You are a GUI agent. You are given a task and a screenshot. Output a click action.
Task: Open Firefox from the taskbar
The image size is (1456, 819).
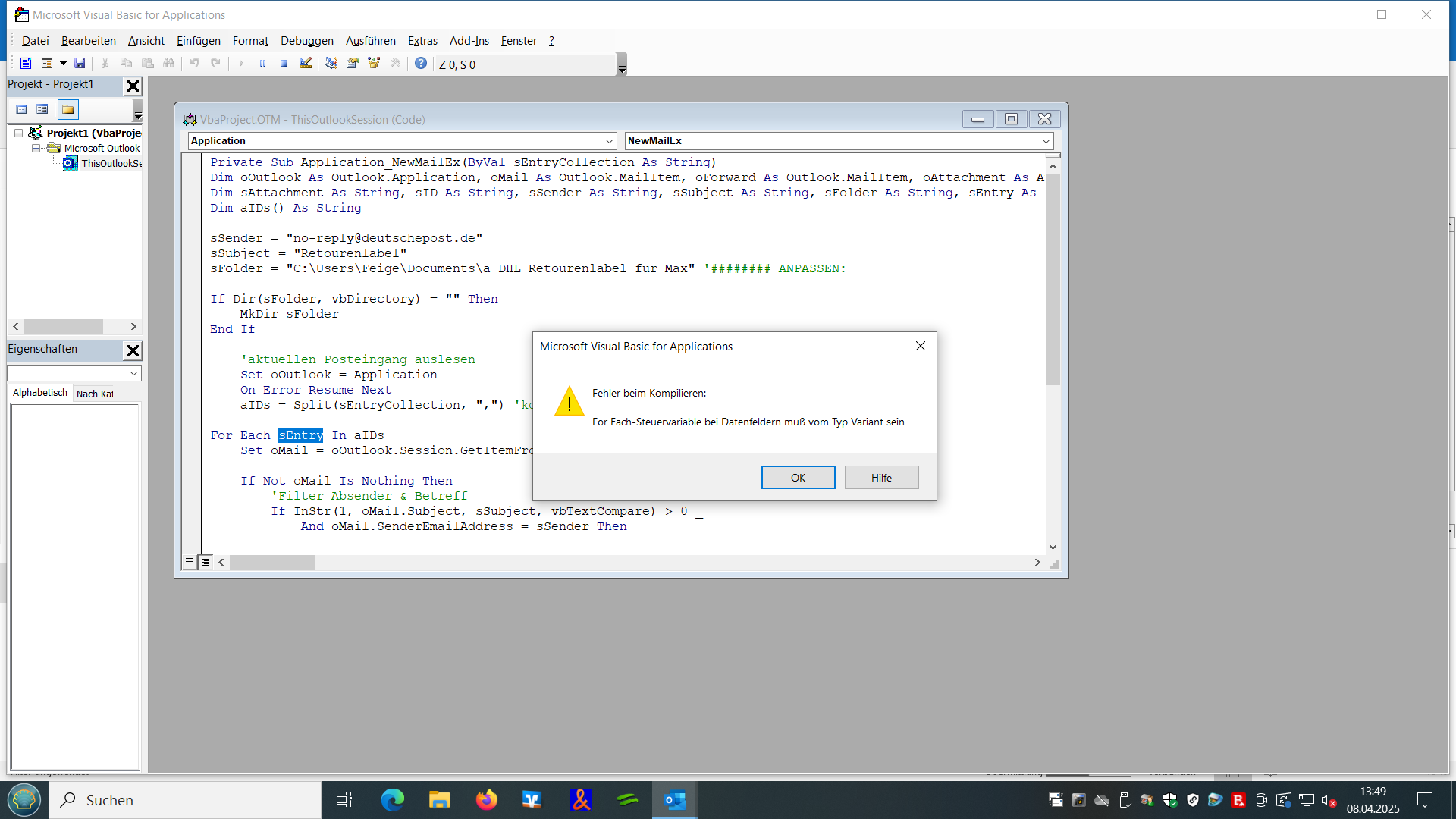[x=486, y=800]
